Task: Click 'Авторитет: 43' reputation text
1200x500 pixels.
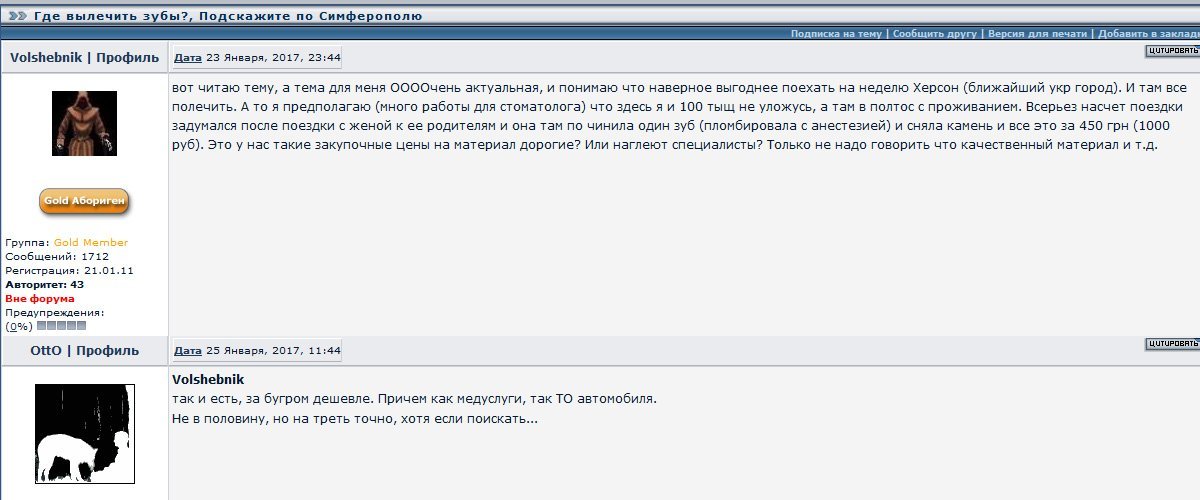Action: click(x=44, y=285)
